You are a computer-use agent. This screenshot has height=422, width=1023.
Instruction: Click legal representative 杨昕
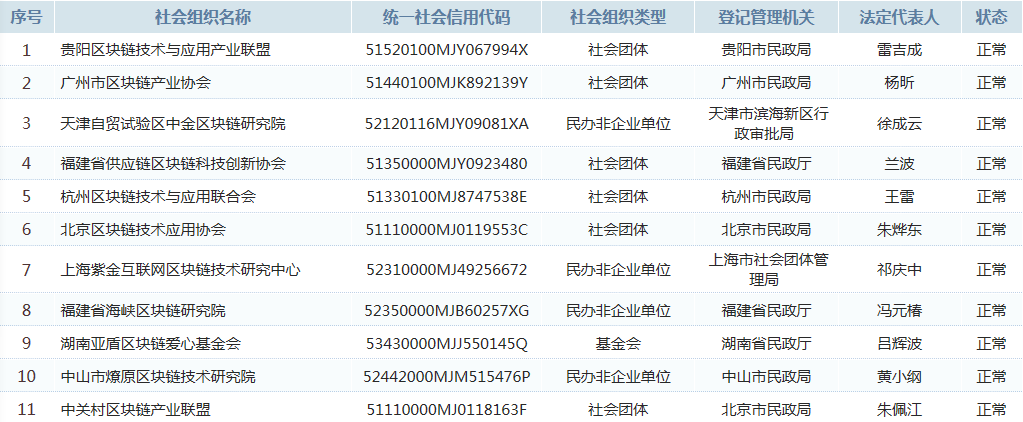coord(900,82)
